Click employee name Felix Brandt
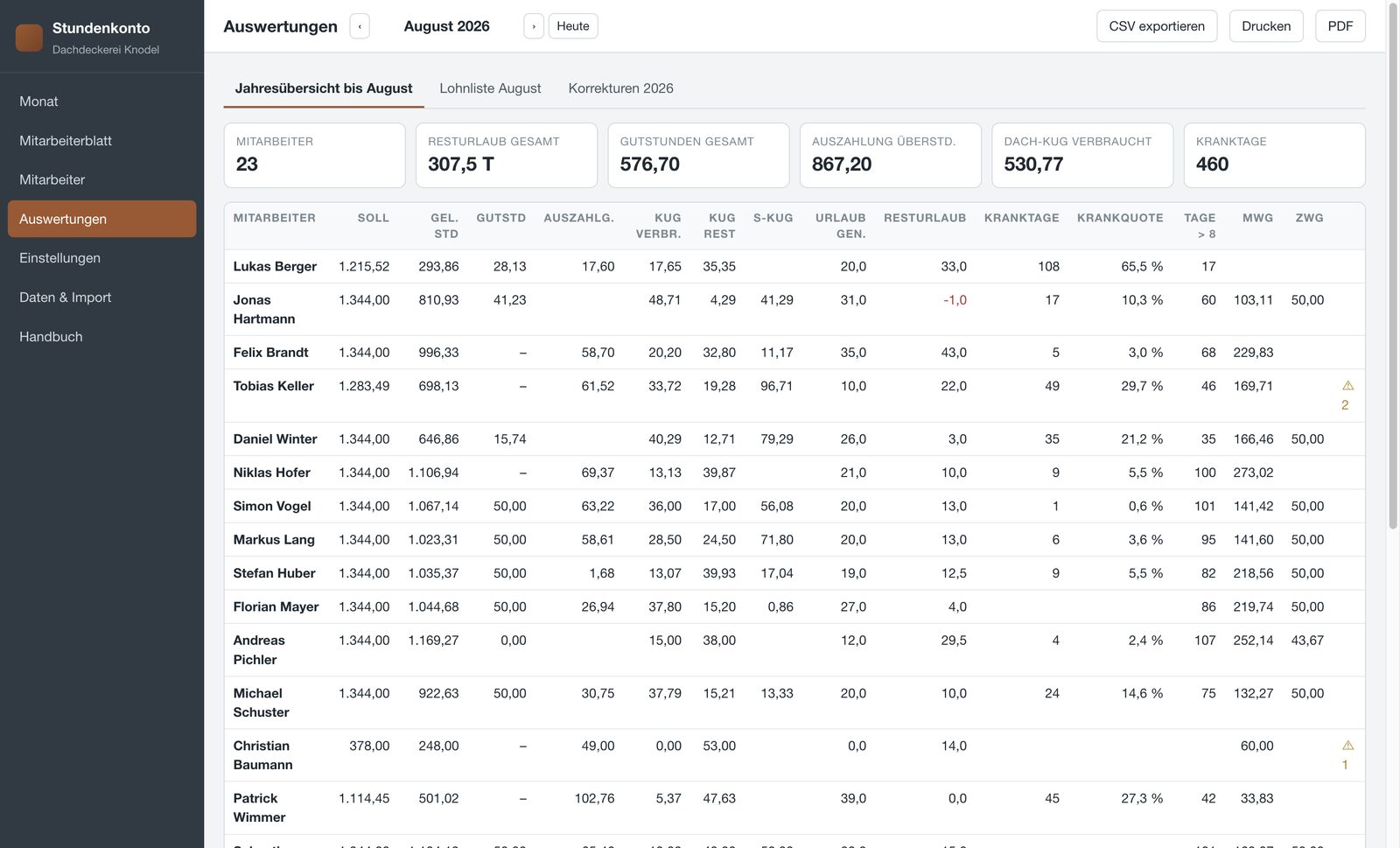The height and width of the screenshot is (848, 1400). pos(270,353)
